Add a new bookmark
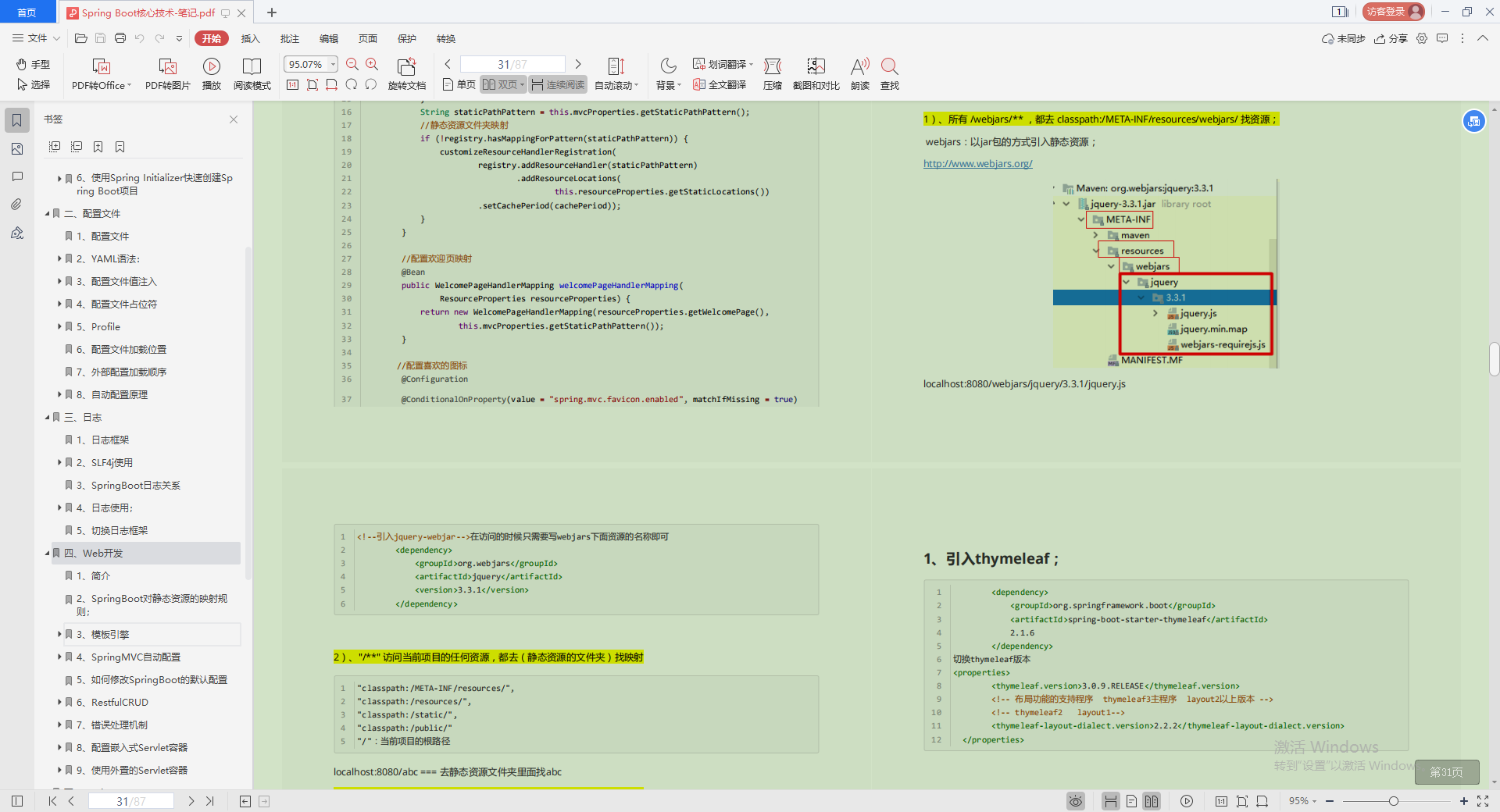 (x=98, y=147)
